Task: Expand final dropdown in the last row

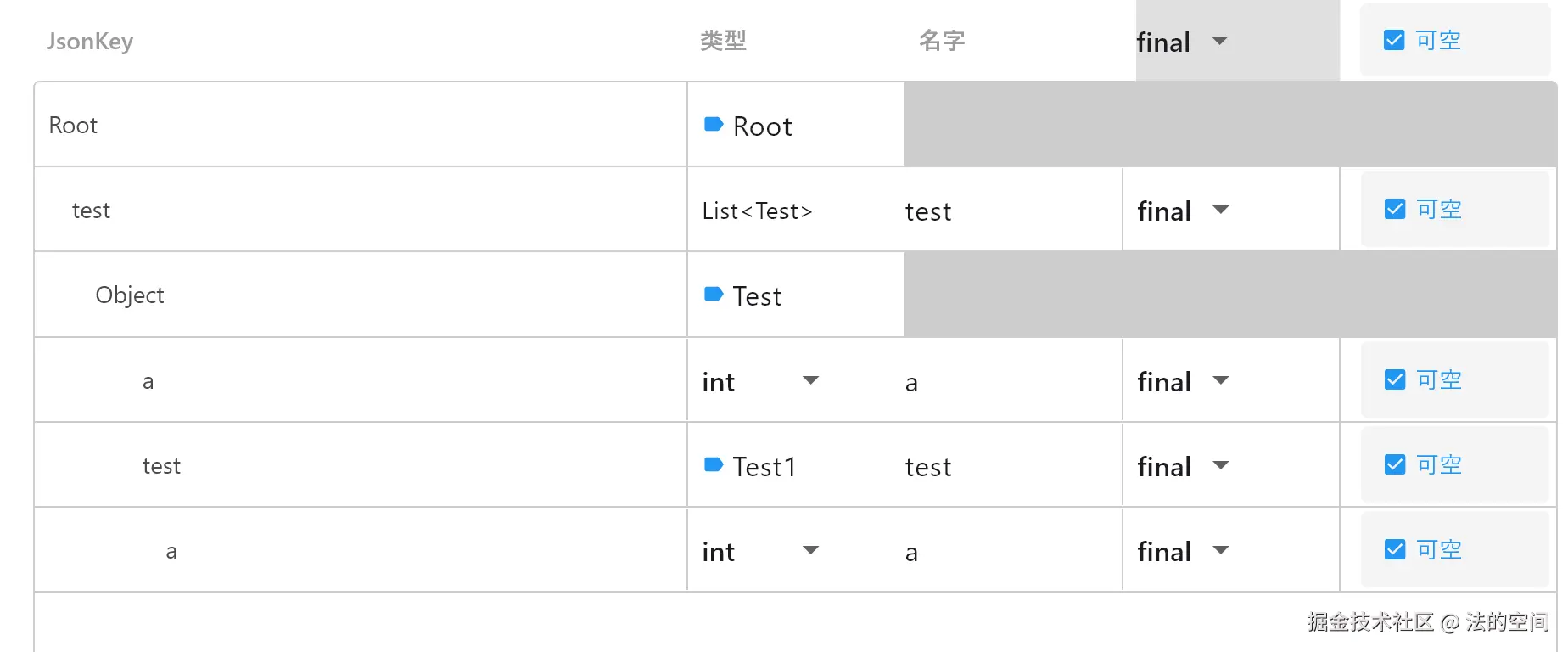Action: coord(1220,550)
